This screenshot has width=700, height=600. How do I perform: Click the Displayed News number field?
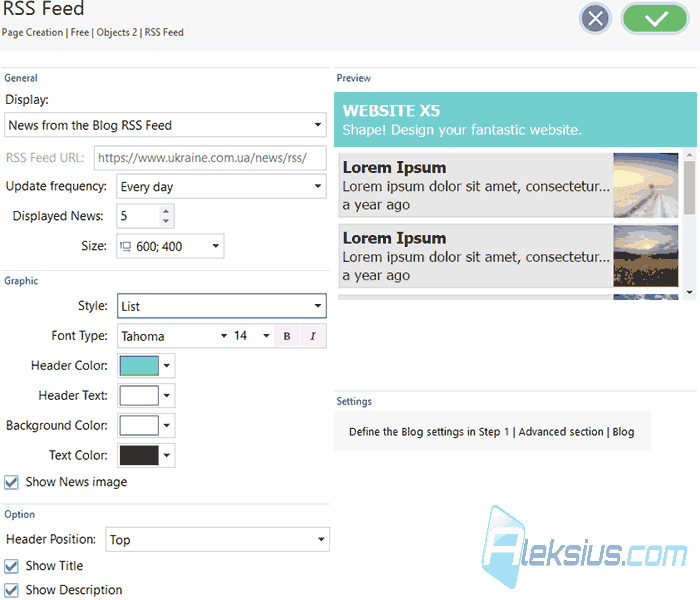pos(138,216)
